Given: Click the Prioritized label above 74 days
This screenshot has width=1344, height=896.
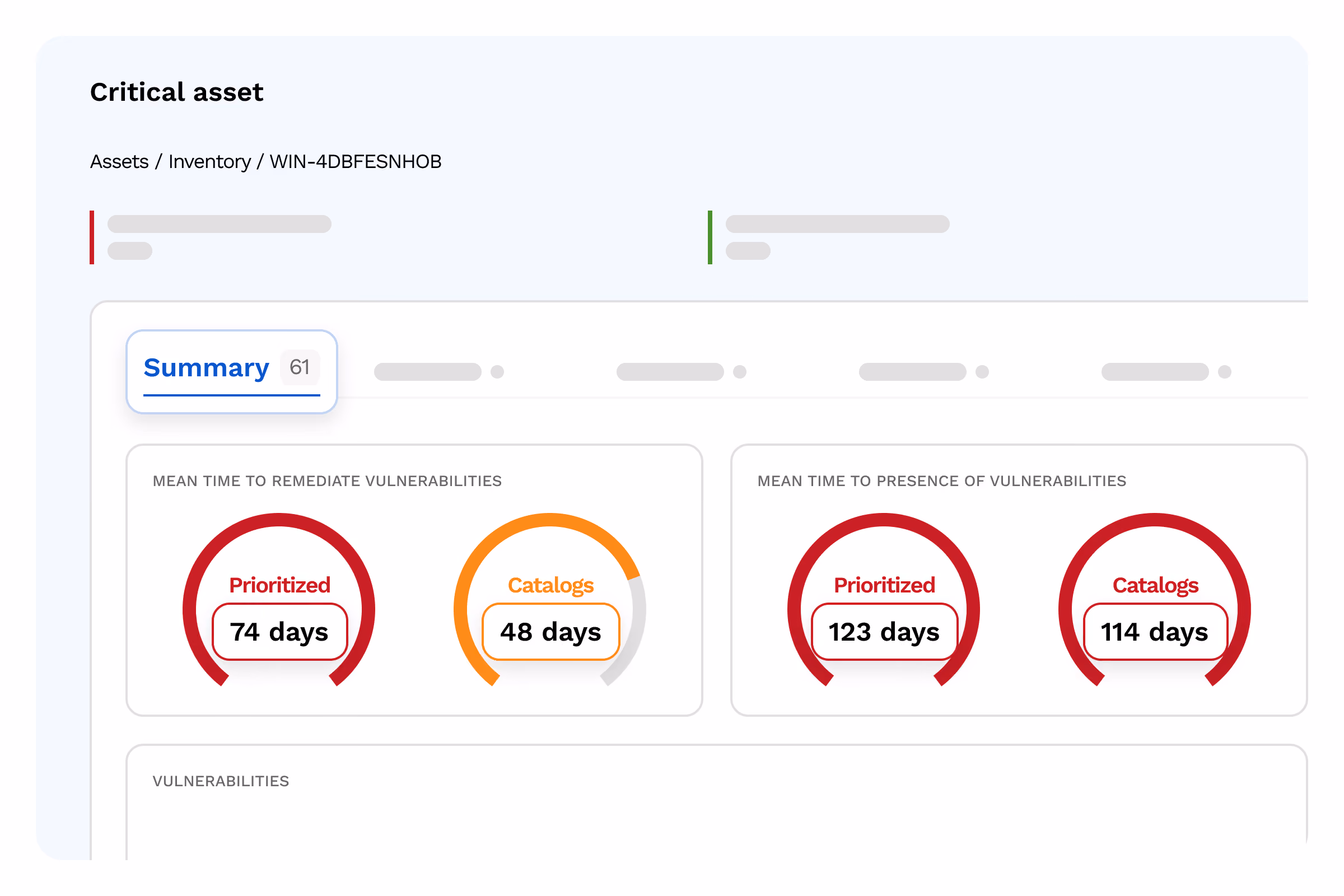Looking at the screenshot, I should [280, 585].
